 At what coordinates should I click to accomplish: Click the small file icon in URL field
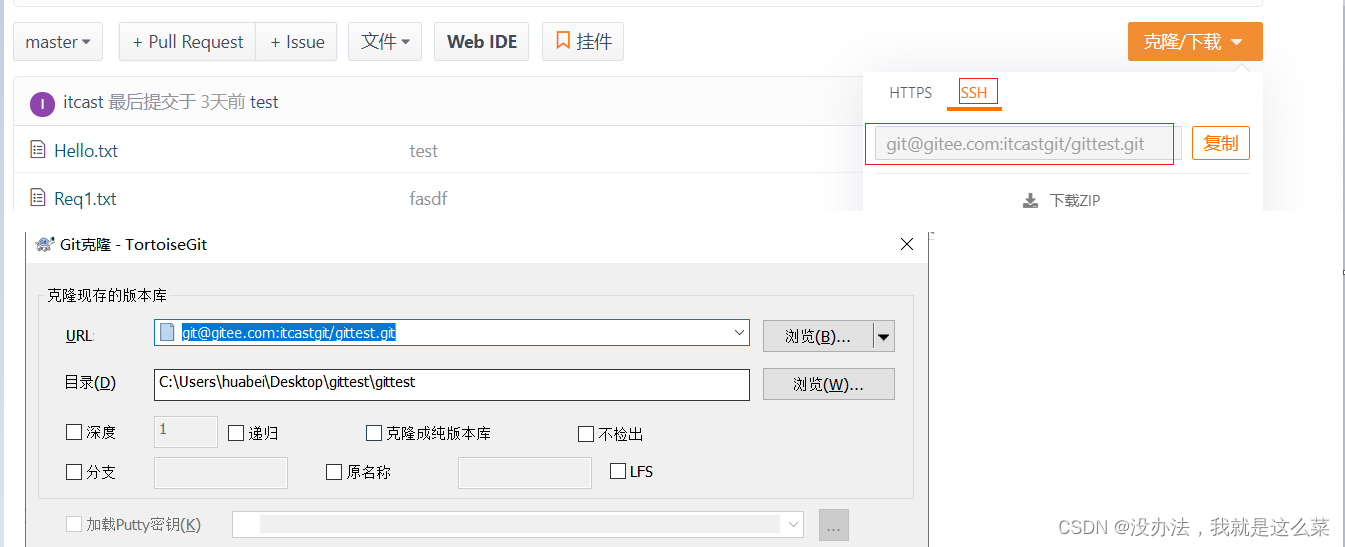(x=167, y=332)
